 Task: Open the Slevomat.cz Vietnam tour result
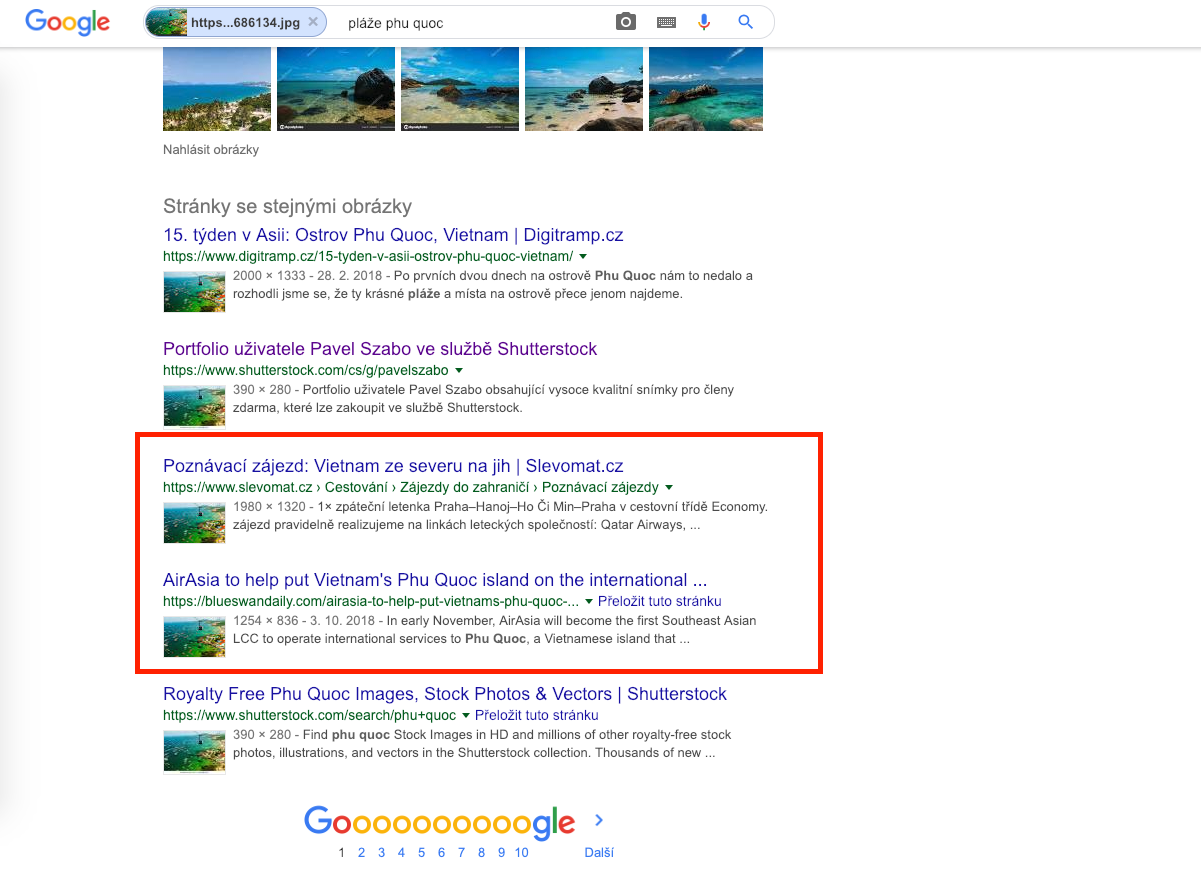point(393,466)
